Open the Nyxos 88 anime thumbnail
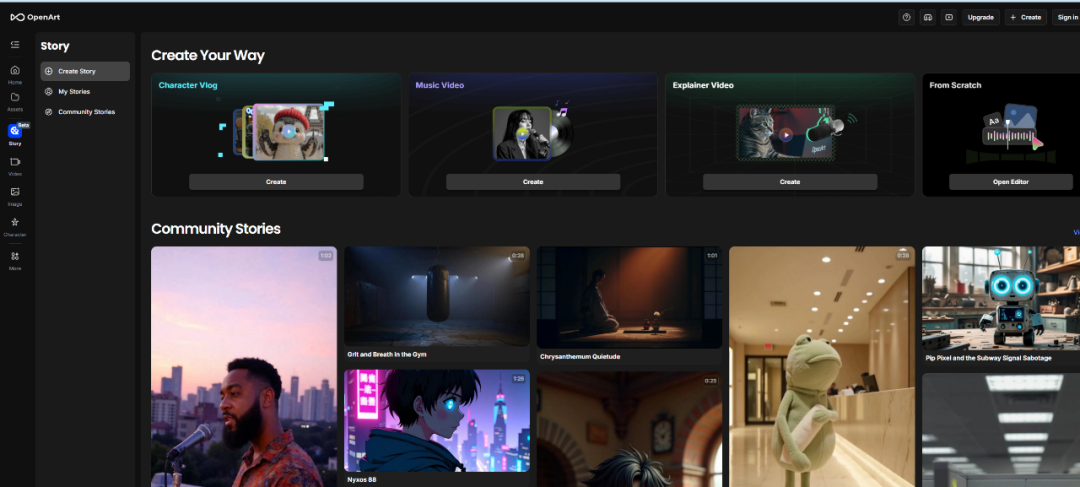This screenshot has height=487, width=1080. [437, 420]
